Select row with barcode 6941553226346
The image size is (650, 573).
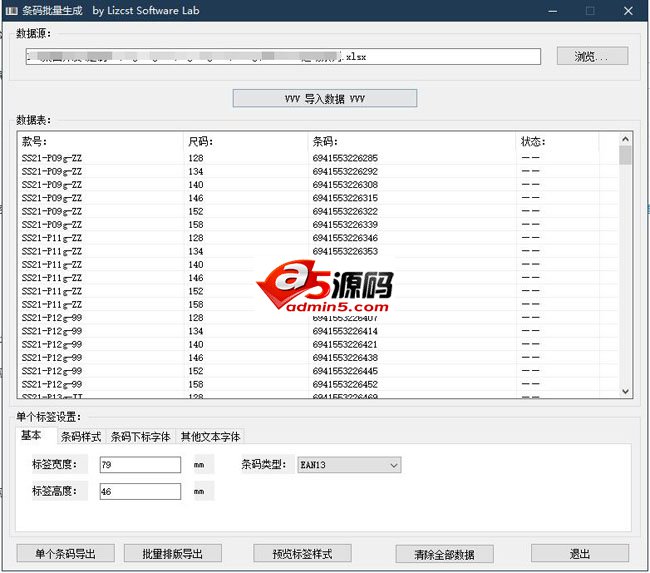pos(318,238)
